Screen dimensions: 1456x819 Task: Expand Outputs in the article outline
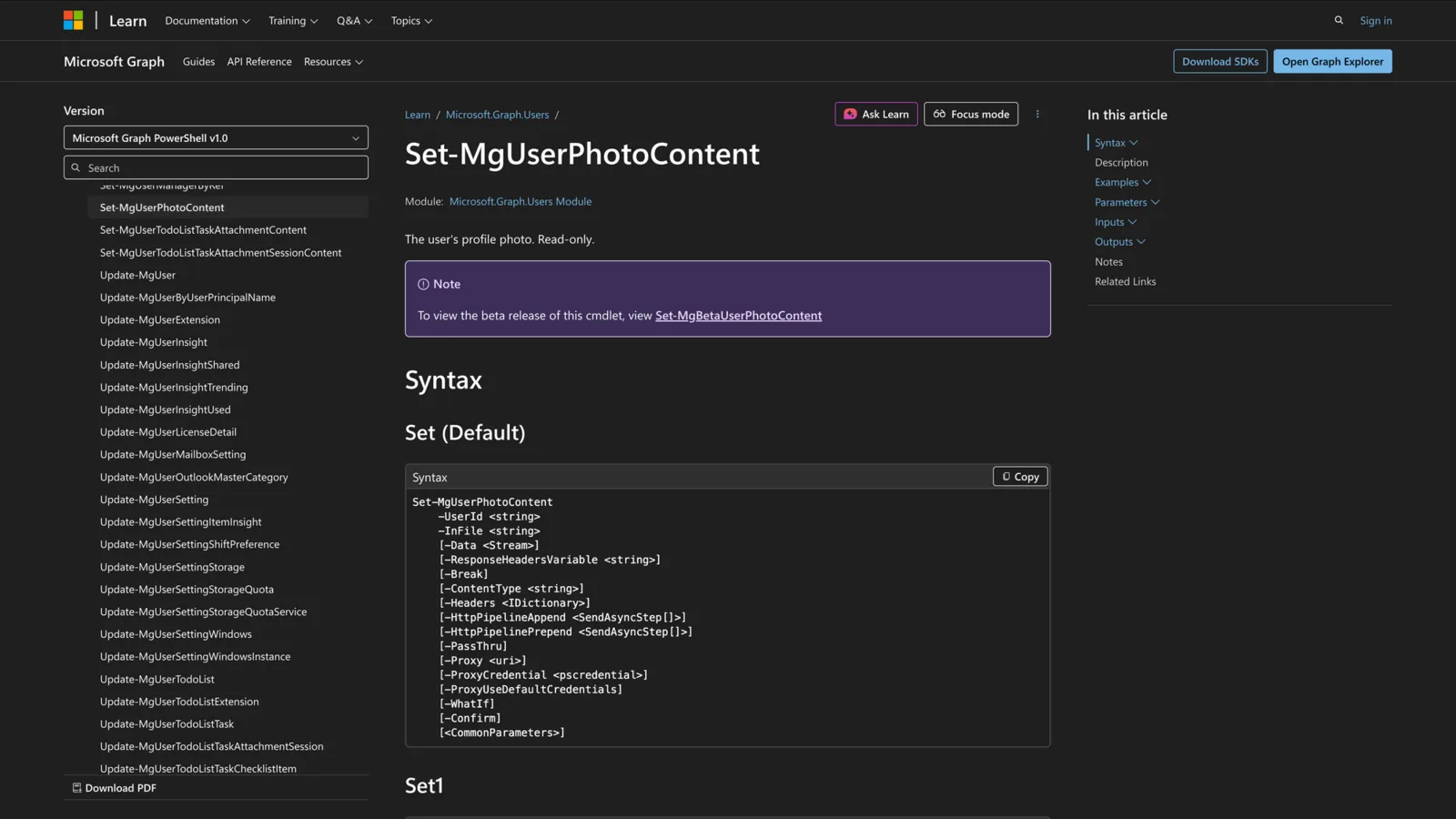[x=1120, y=242]
